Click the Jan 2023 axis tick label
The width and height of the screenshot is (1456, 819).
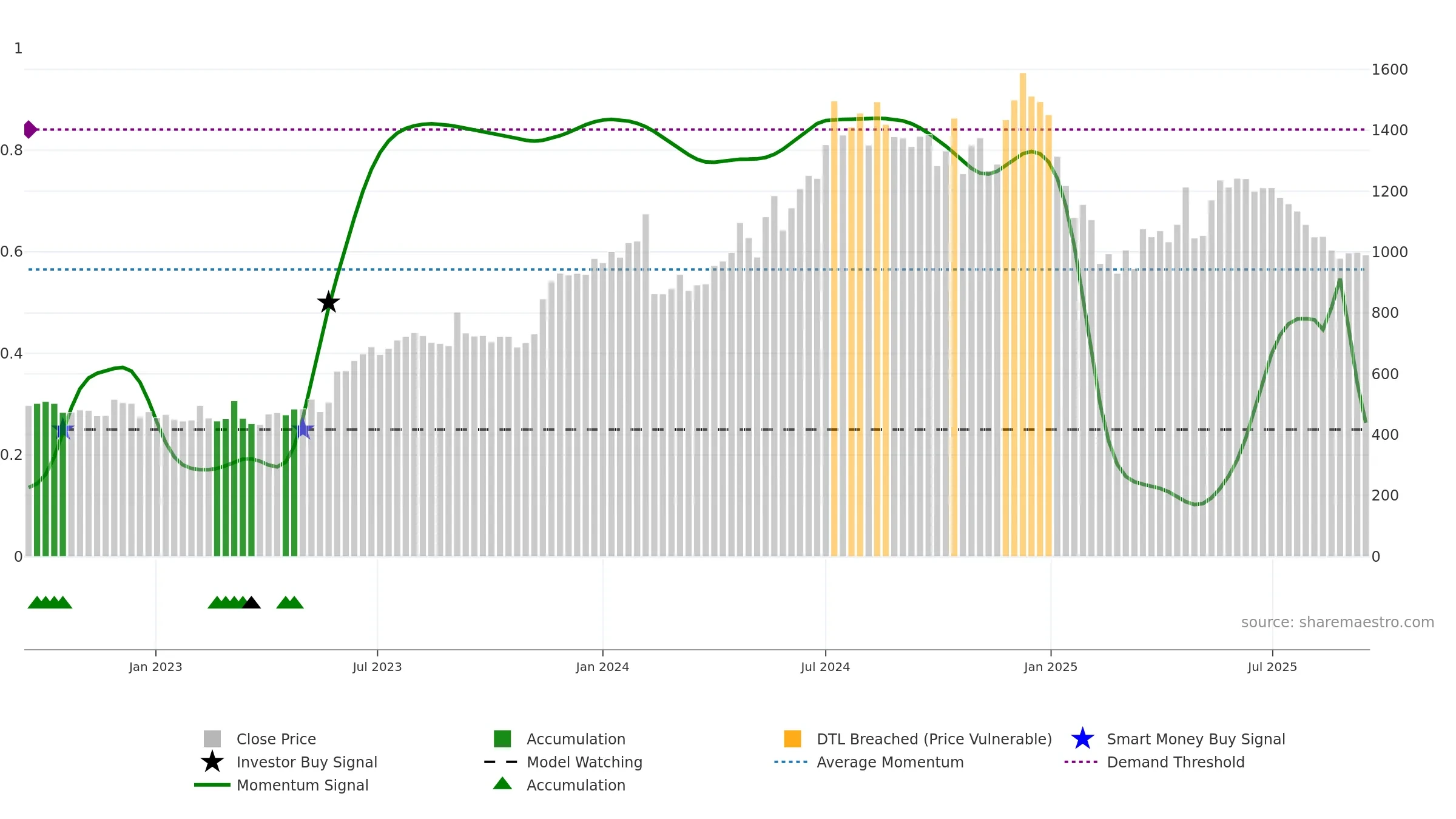(155, 667)
